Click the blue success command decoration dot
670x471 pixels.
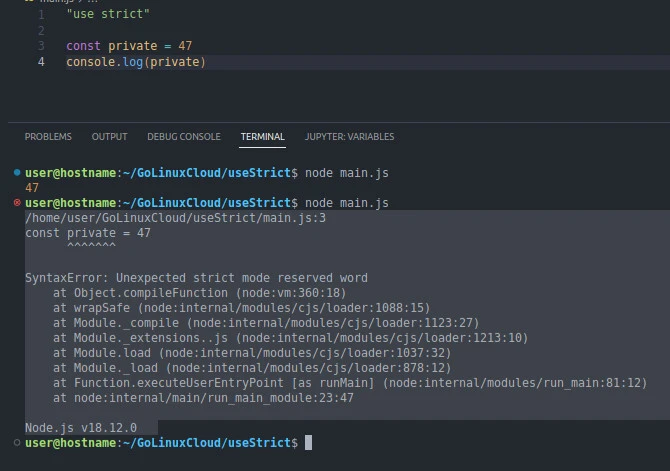point(17,173)
